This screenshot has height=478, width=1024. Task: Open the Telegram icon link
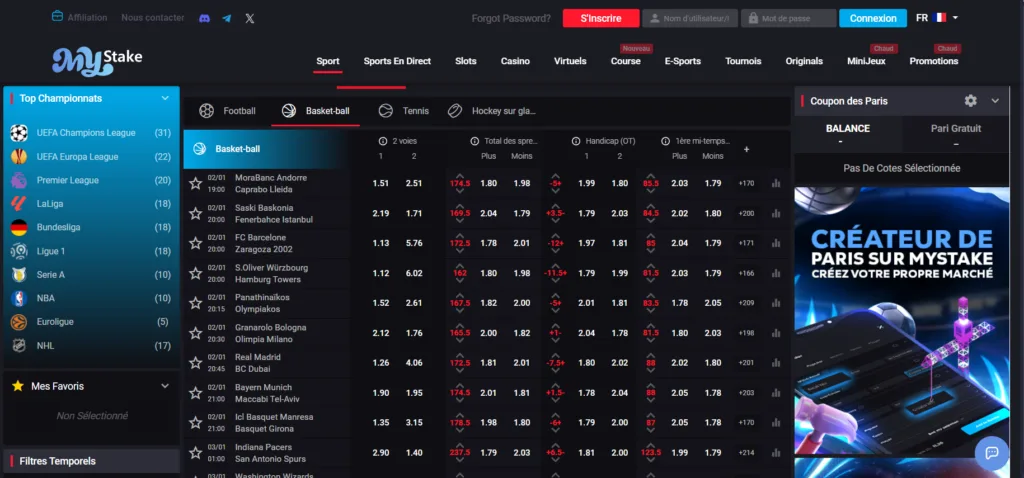pyautogui.click(x=227, y=18)
